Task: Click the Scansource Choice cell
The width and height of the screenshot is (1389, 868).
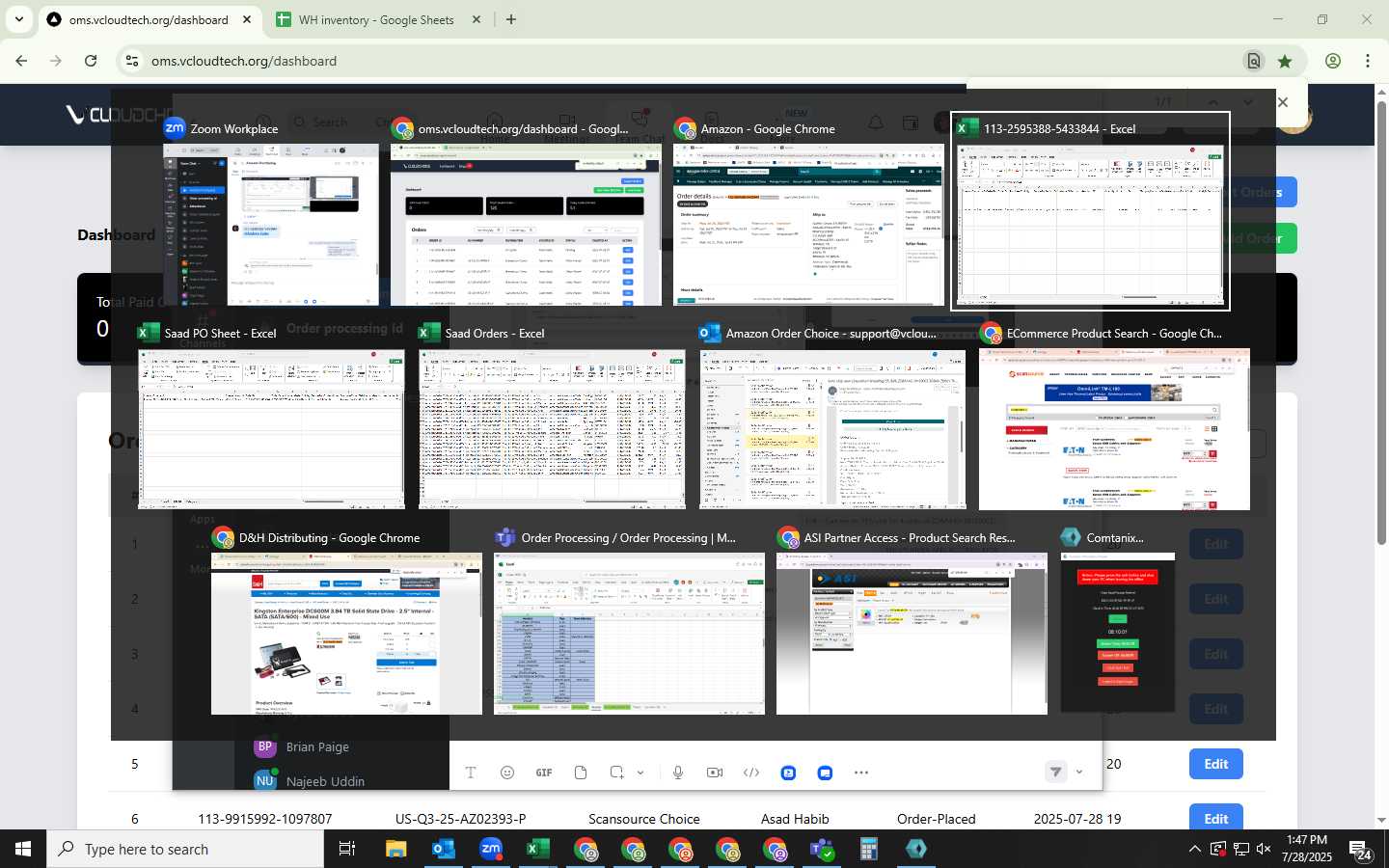Action: tap(644, 819)
